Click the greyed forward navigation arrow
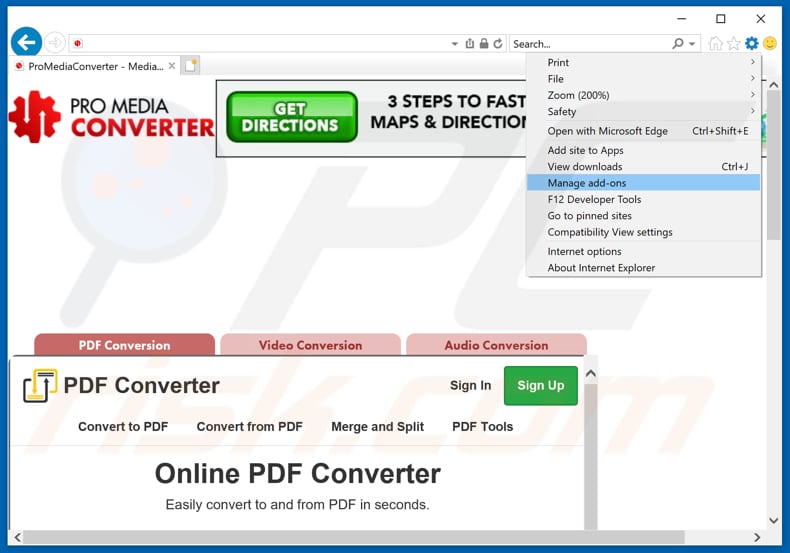The image size is (790, 553). [55, 42]
